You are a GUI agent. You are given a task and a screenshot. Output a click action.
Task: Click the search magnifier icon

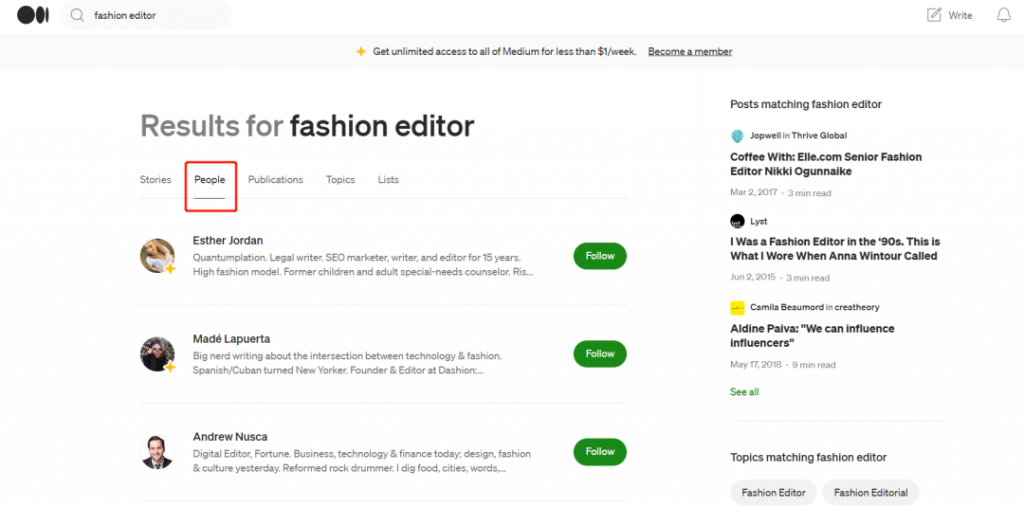pyautogui.click(x=77, y=15)
